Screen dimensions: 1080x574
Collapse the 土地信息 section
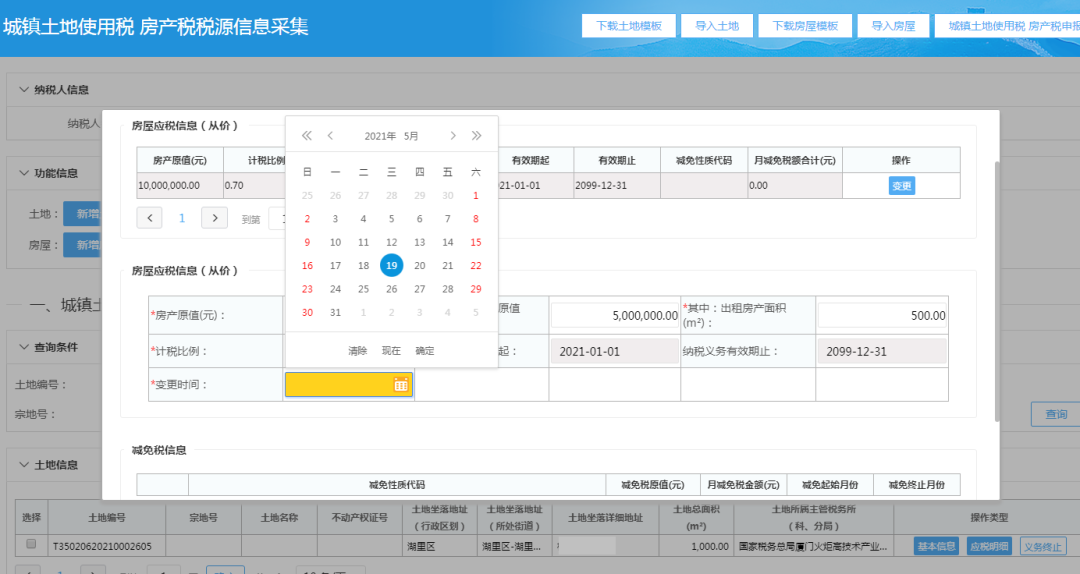(x=24, y=464)
